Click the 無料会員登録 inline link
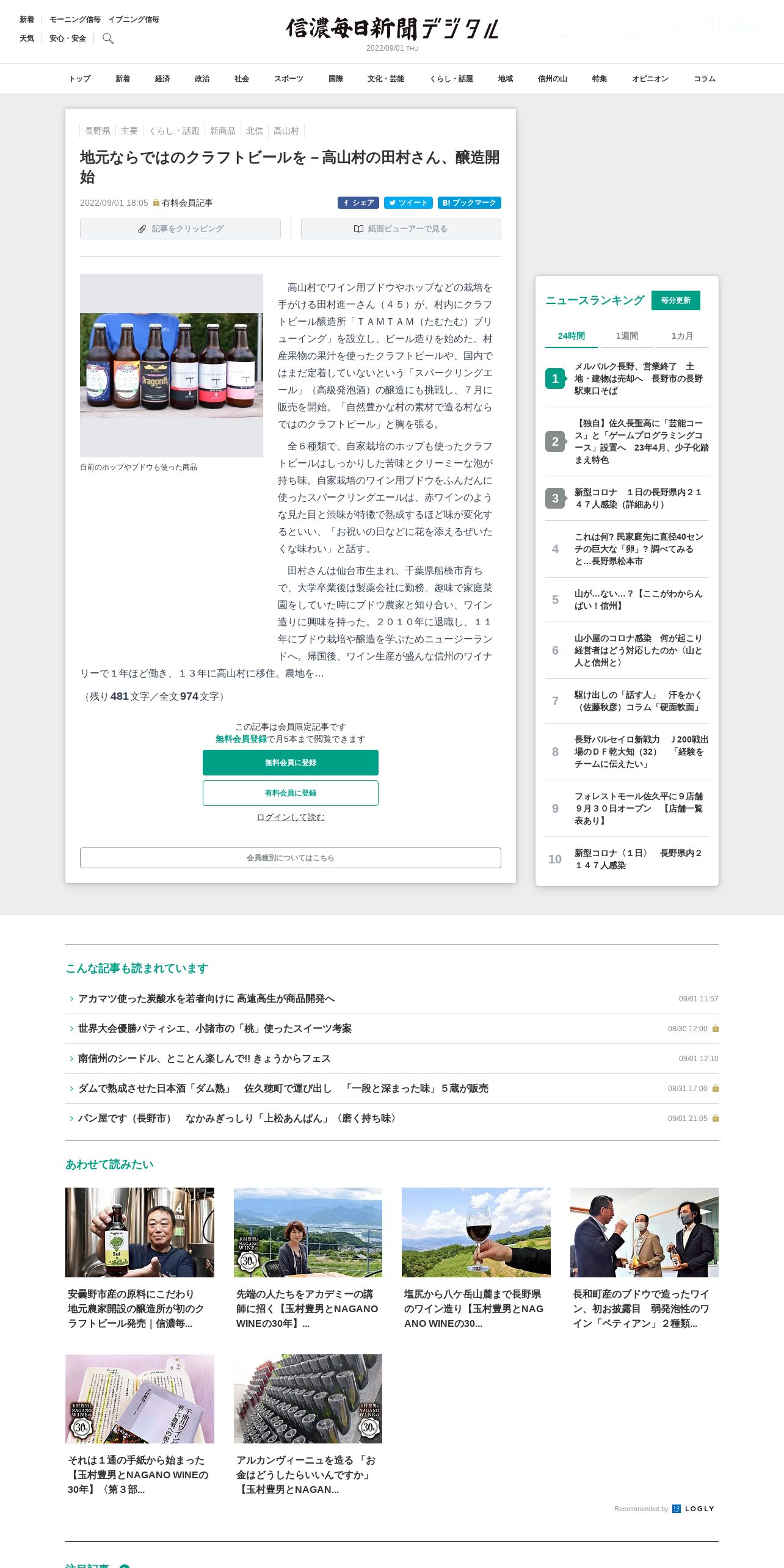The image size is (784, 1568). (241, 739)
